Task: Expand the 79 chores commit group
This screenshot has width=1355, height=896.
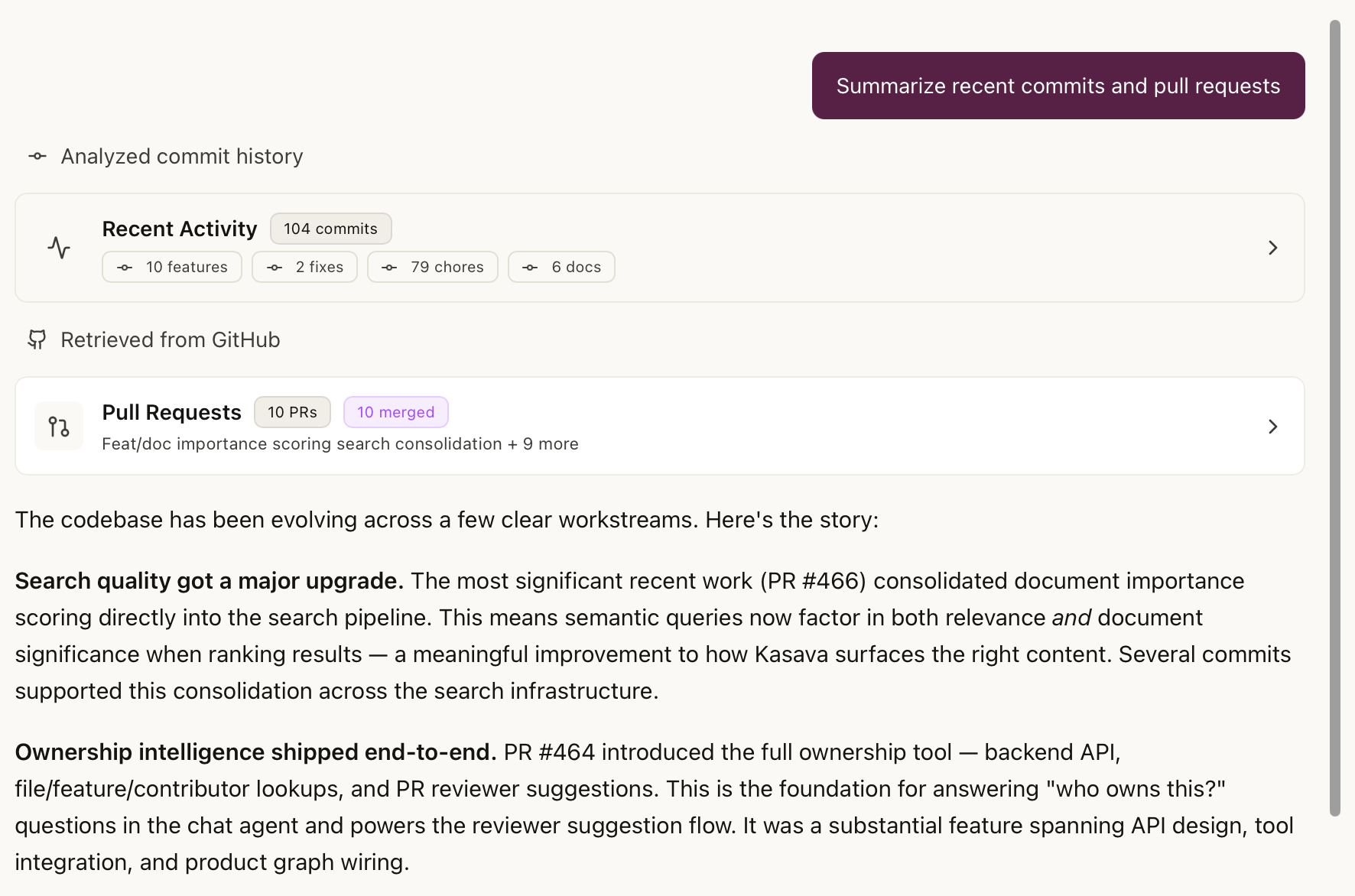Action: click(x=433, y=267)
